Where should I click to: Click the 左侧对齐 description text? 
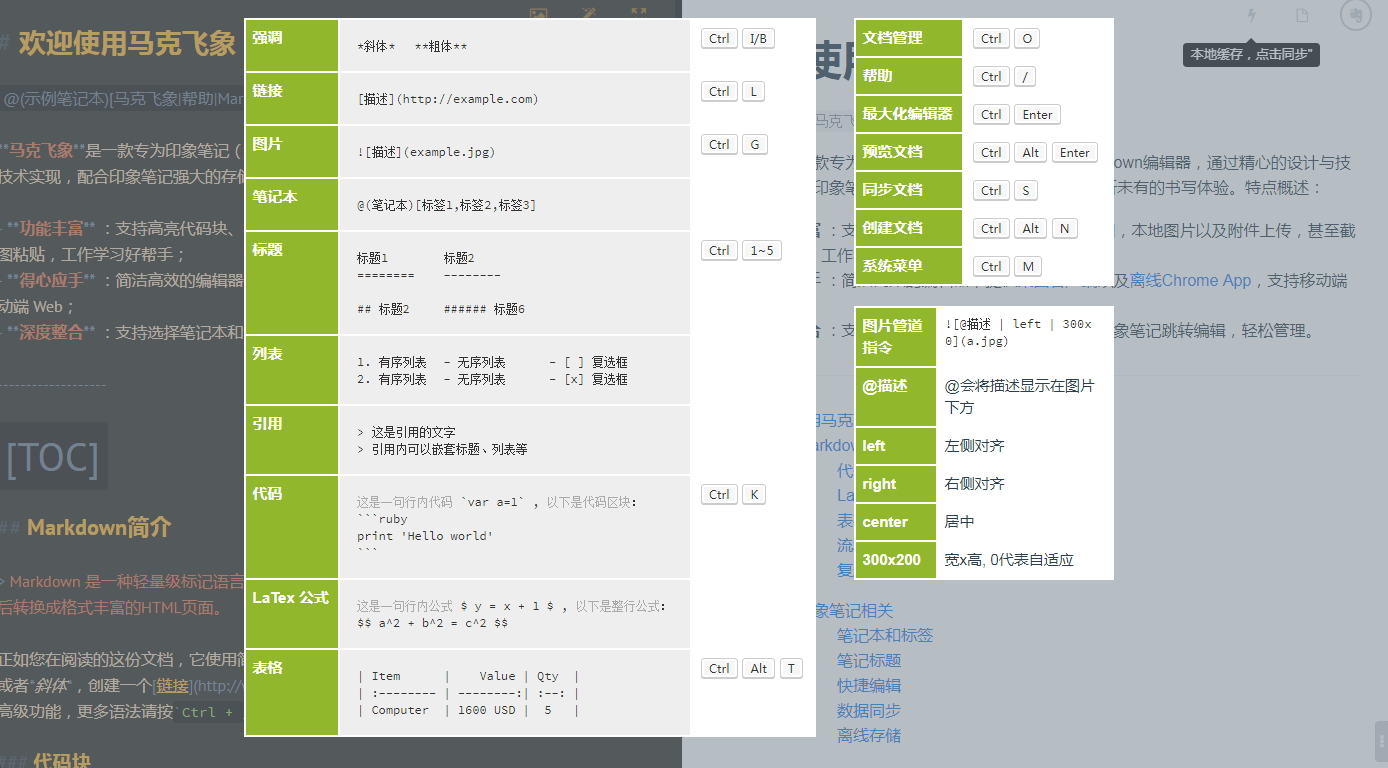(975, 445)
